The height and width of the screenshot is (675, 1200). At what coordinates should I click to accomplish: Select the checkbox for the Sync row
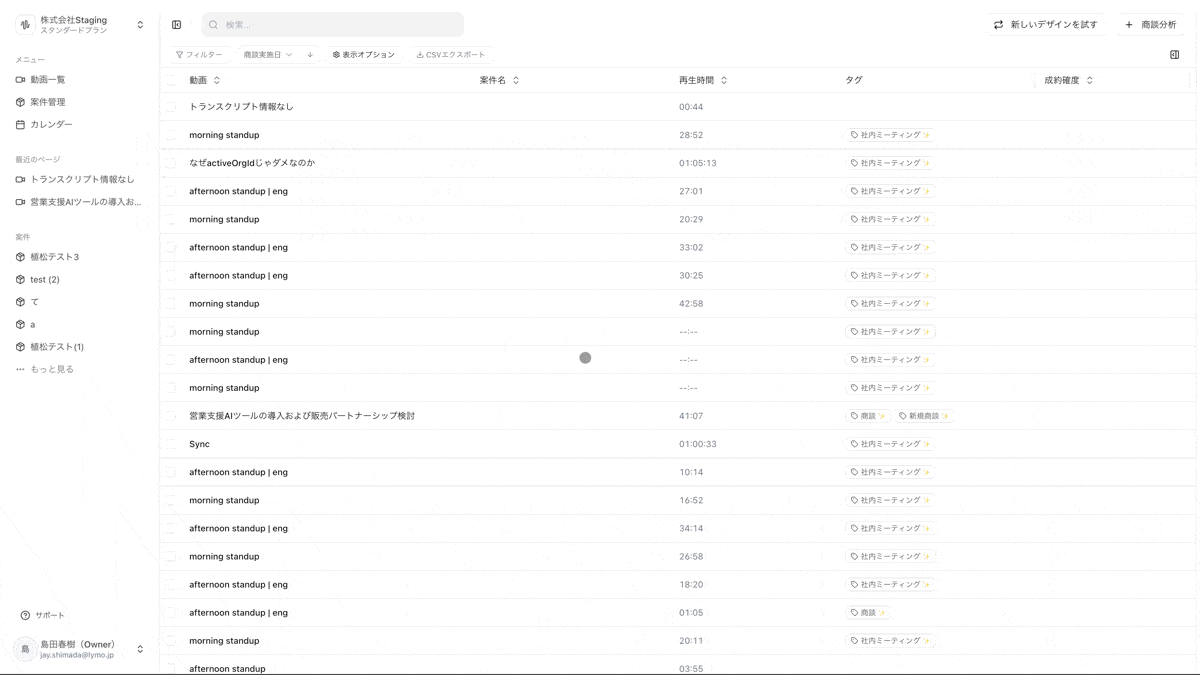tap(171, 444)
